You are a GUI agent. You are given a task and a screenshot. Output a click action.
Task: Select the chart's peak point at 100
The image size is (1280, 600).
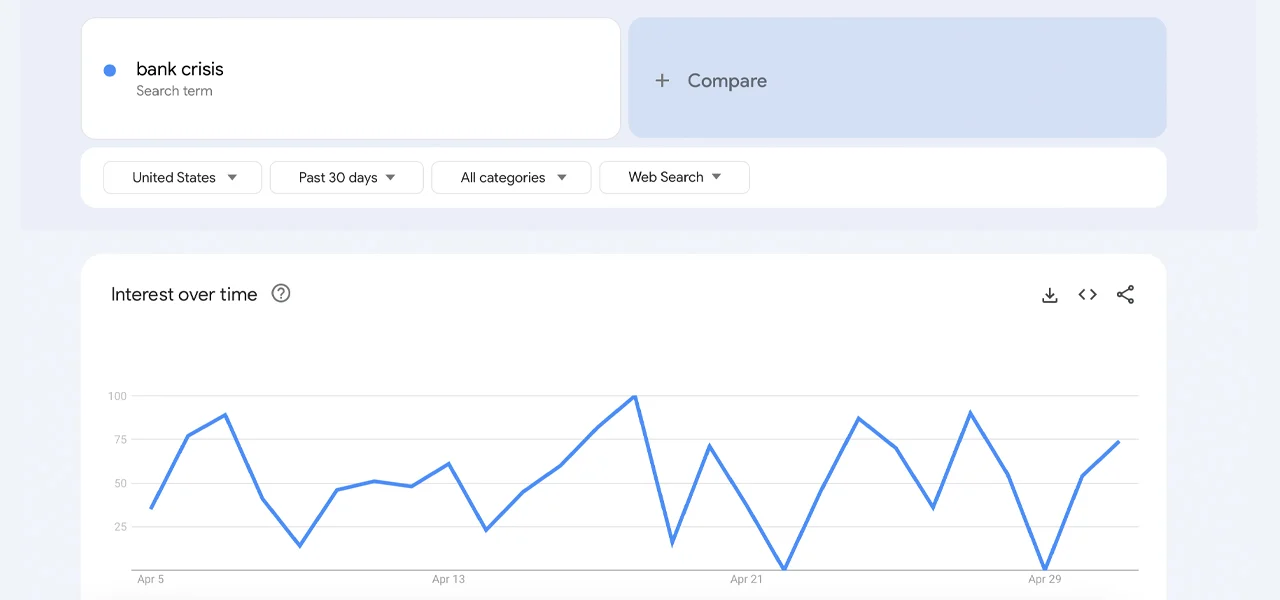tap(635, 397)
